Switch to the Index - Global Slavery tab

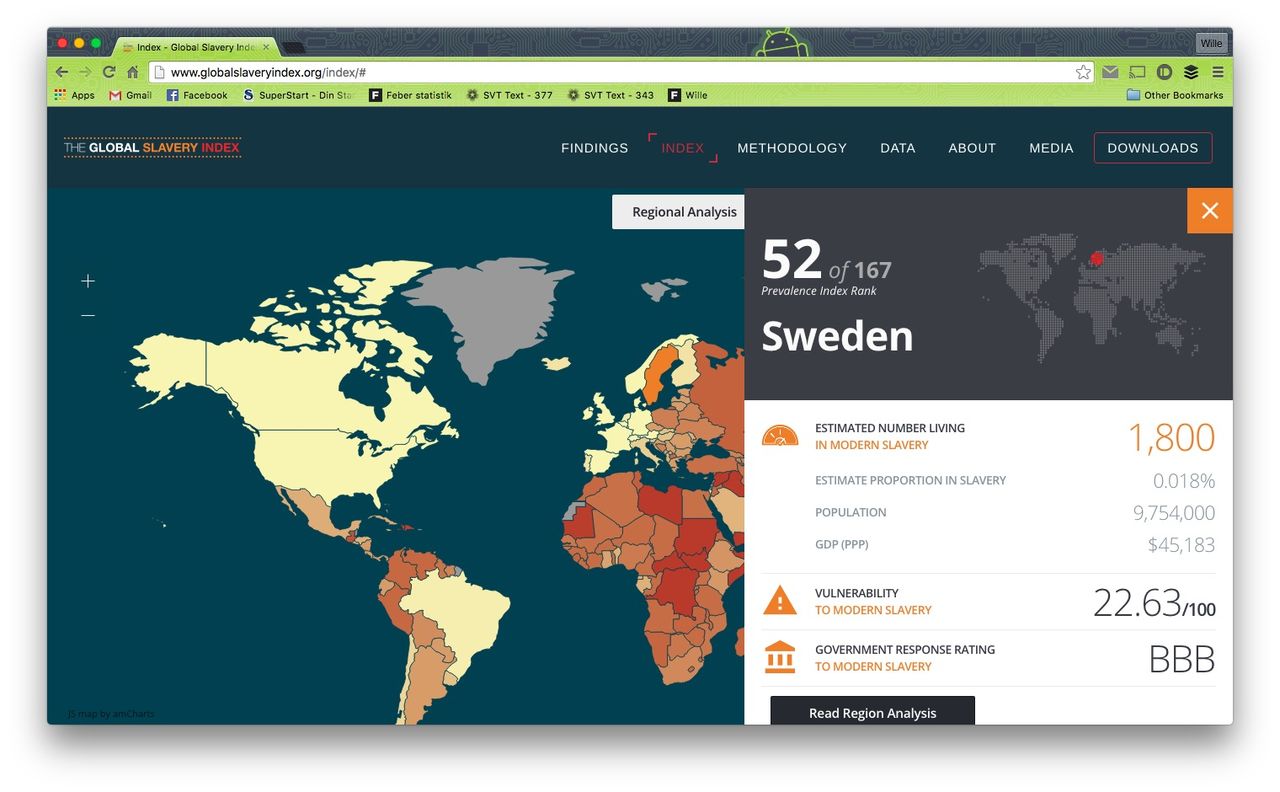pos(190,46)
